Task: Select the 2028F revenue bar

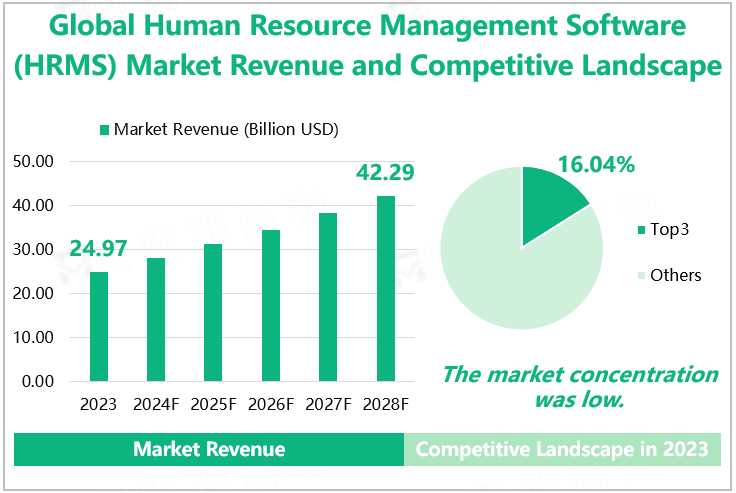Action: [385, 288]
